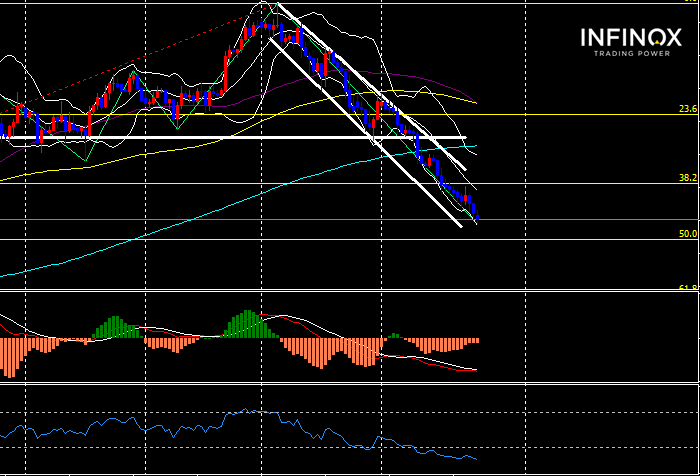Click the 38.2 Fibonacci level label
This screenshot has width=700, height=476.
[x=688, y=177]
